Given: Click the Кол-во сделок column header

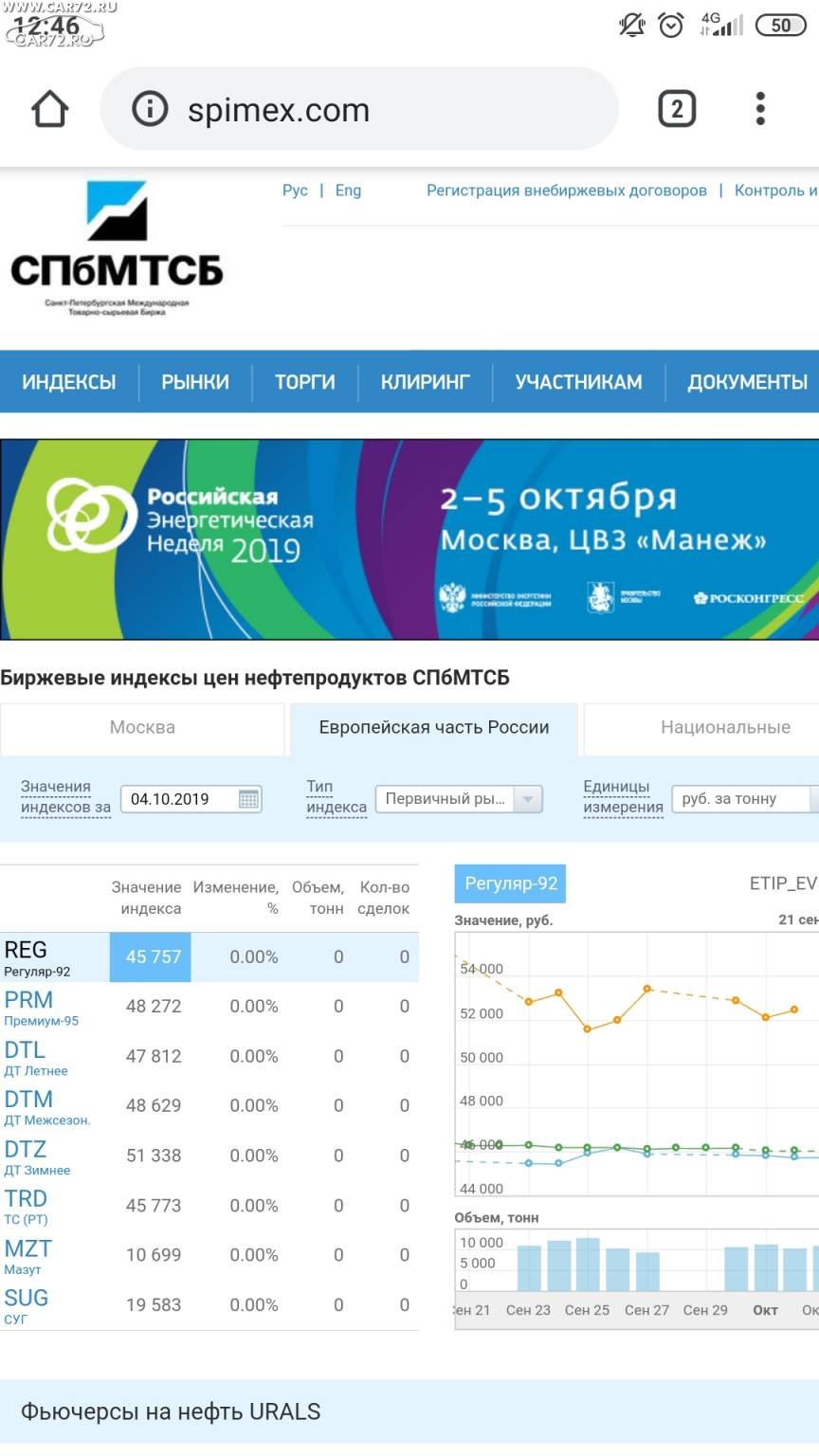Looking at the screenshot, I should (384, 898).
